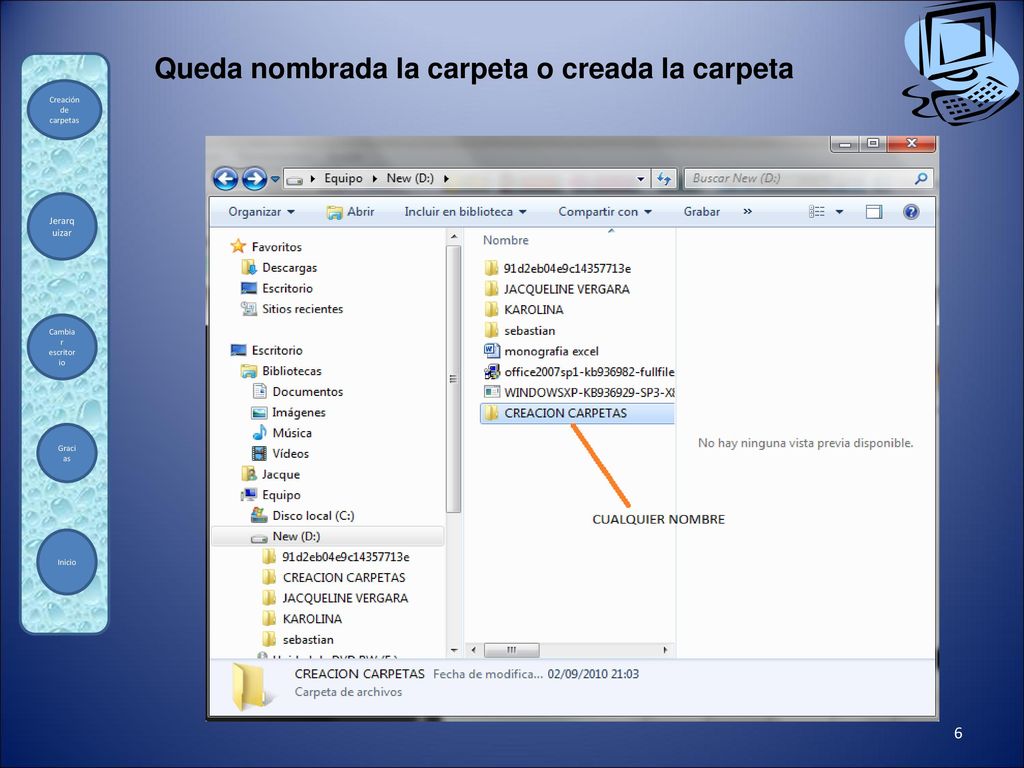The image size is (1024, 768).
Task: Select monografia excel Word document
Action: click(x=541, y=351)
